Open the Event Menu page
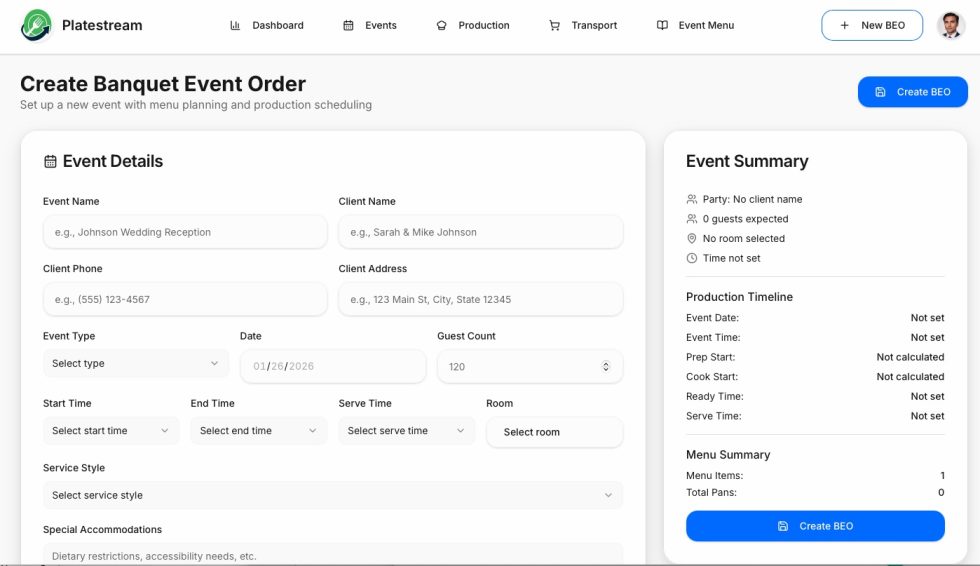This screenshot has width=980, height=566. tap(696, 26)
